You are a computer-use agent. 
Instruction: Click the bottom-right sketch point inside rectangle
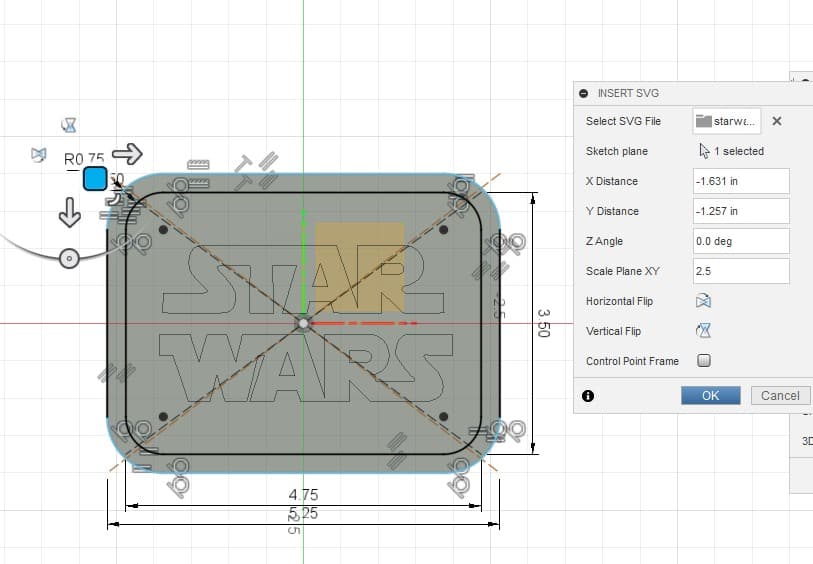[x=443, y=416]
